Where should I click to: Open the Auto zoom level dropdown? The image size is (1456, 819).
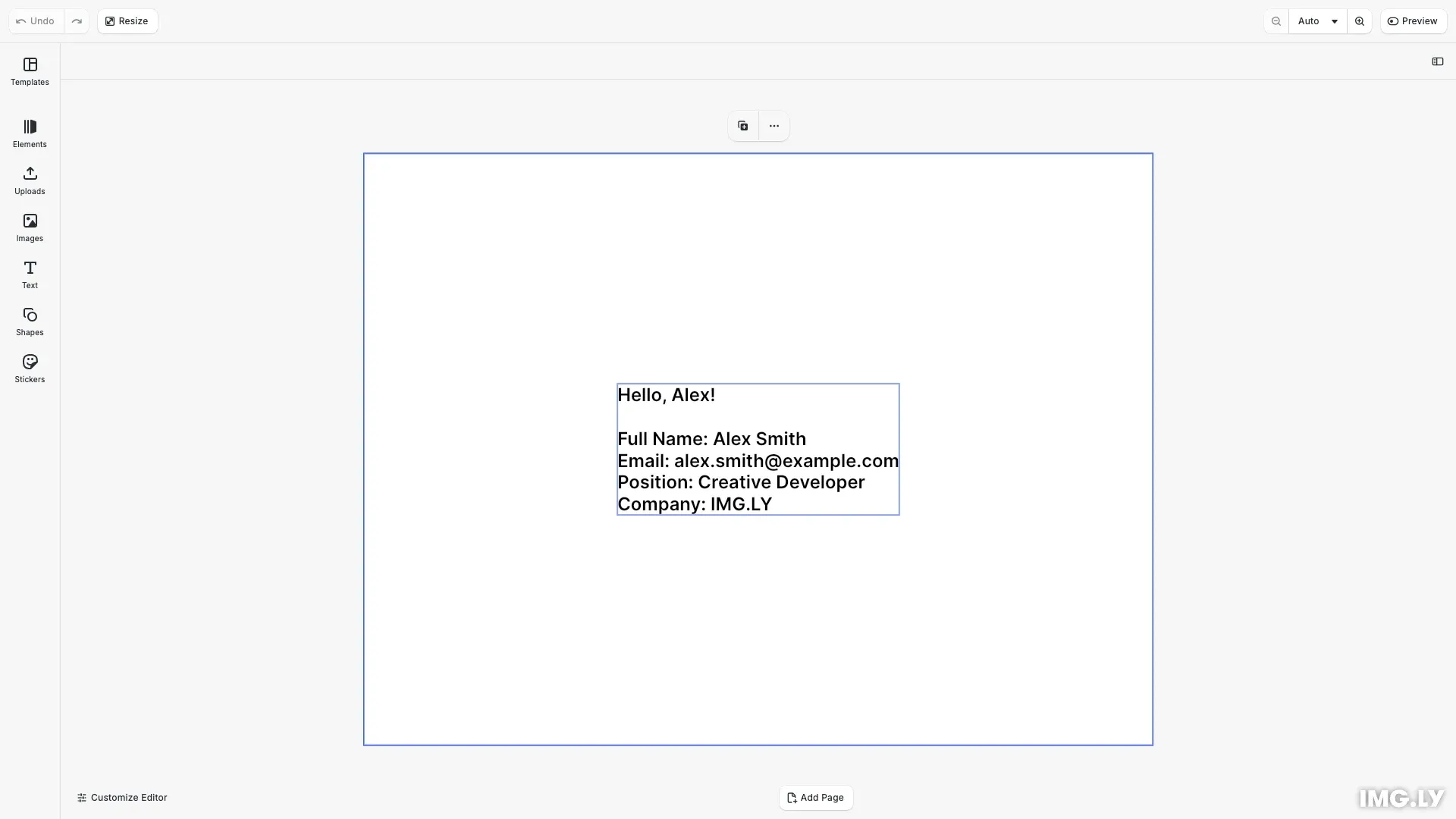click(x=1318, y=20)
